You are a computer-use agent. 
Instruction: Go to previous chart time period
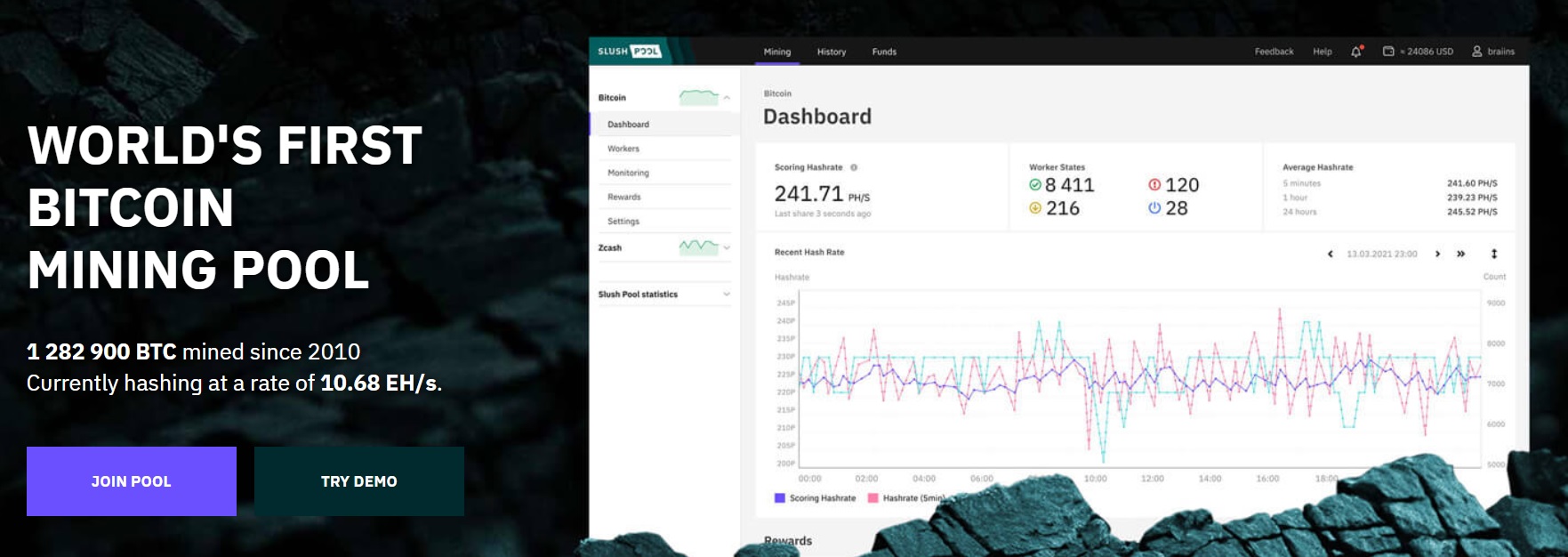1331,254
